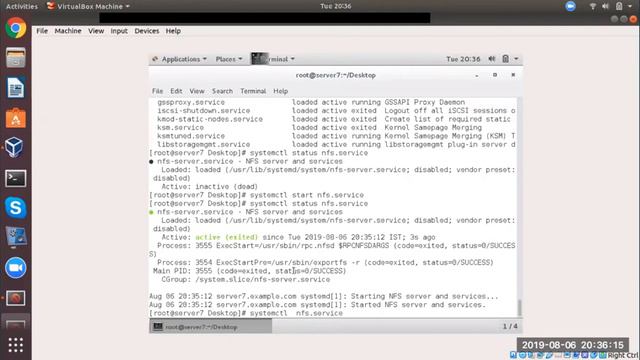Expand the guest system menu arrow
640x360 pixels.
pos(516,59)
